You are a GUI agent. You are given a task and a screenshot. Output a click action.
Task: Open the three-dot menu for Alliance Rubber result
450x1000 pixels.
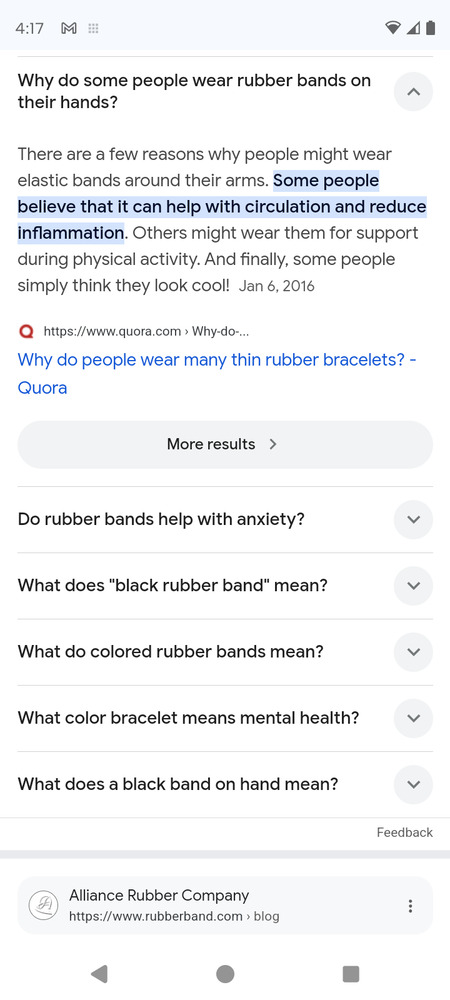(410, 906)
